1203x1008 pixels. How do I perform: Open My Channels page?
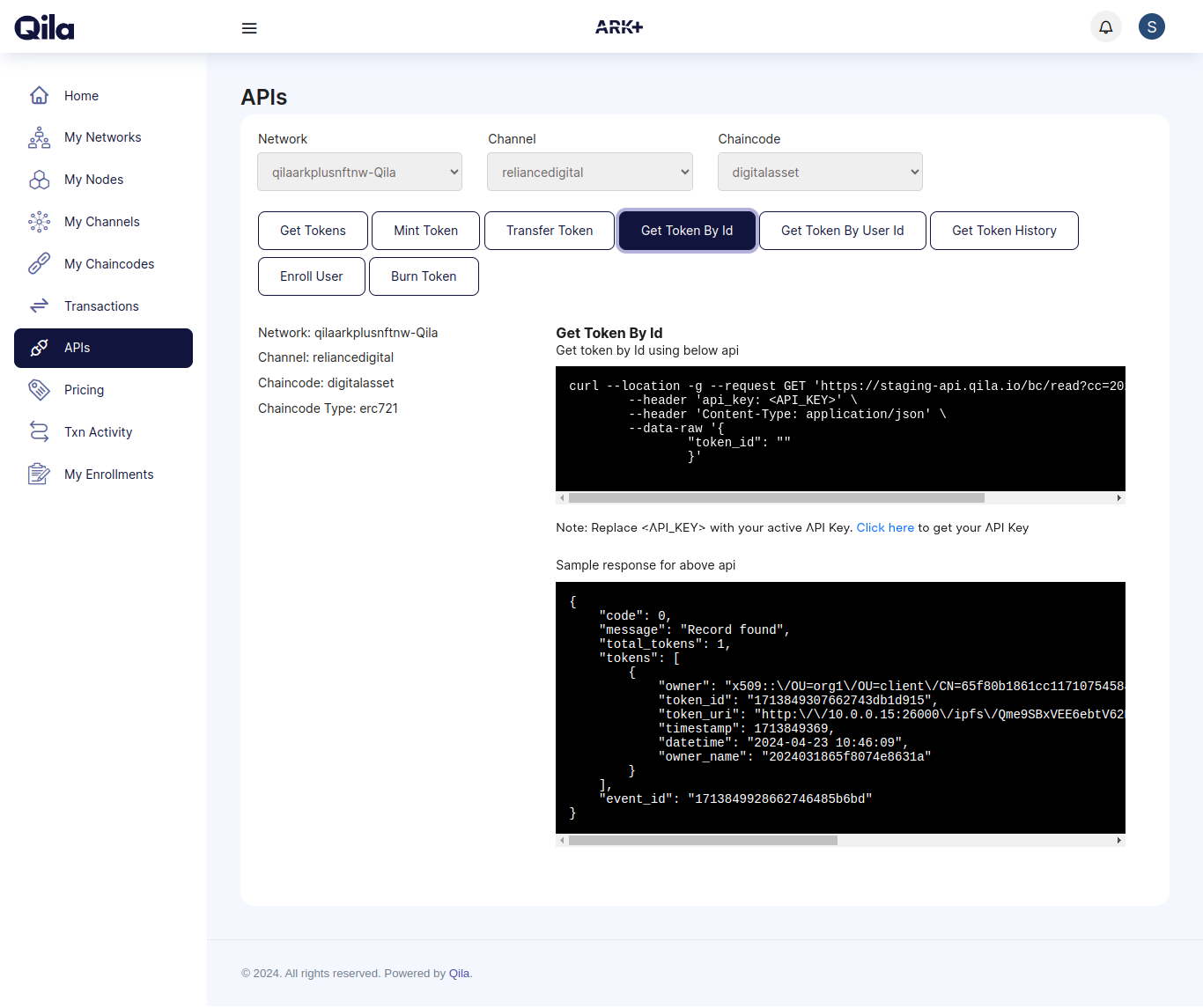click(103, 222)
